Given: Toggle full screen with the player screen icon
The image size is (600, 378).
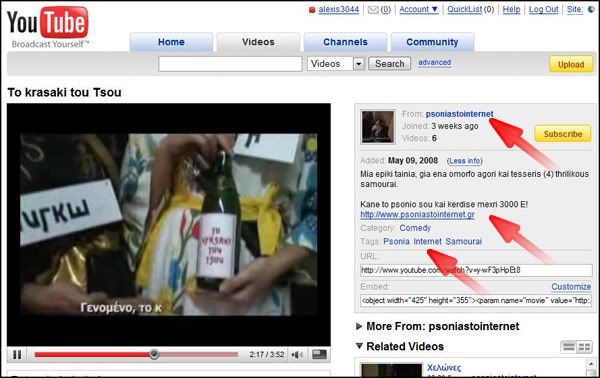Looking at the screenshot, I should (x=319, y=355).
